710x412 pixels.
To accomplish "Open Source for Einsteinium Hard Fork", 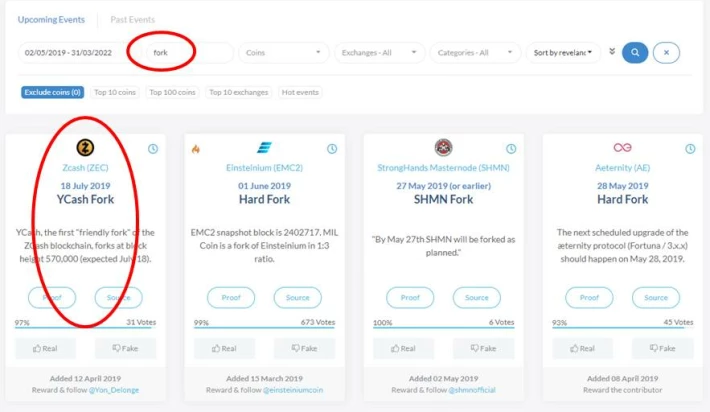I will (x=297, y=297).
